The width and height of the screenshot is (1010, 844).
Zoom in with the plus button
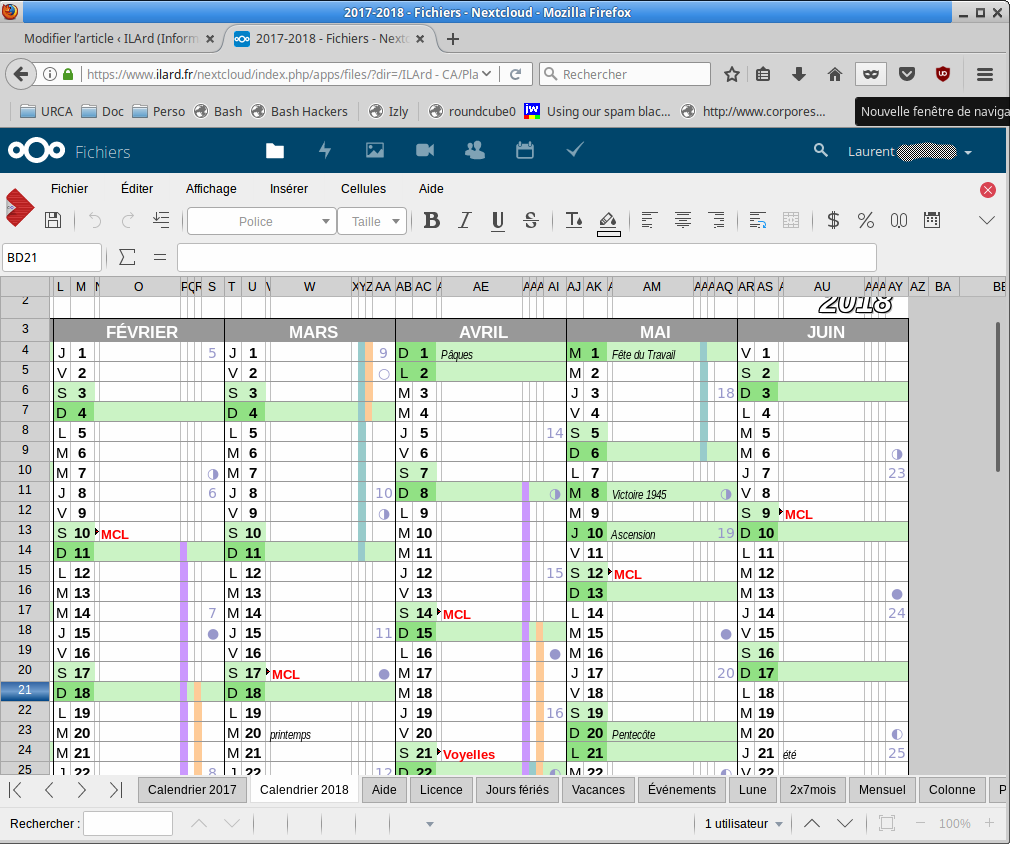[x=989, y=823]
